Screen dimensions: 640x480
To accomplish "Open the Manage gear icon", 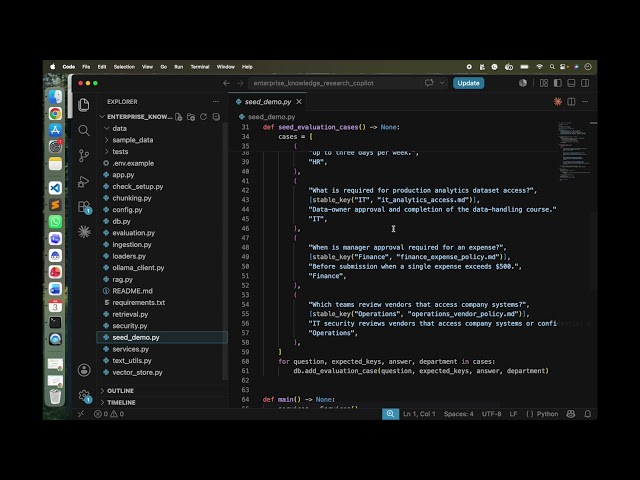I will (x=84, y=396).
